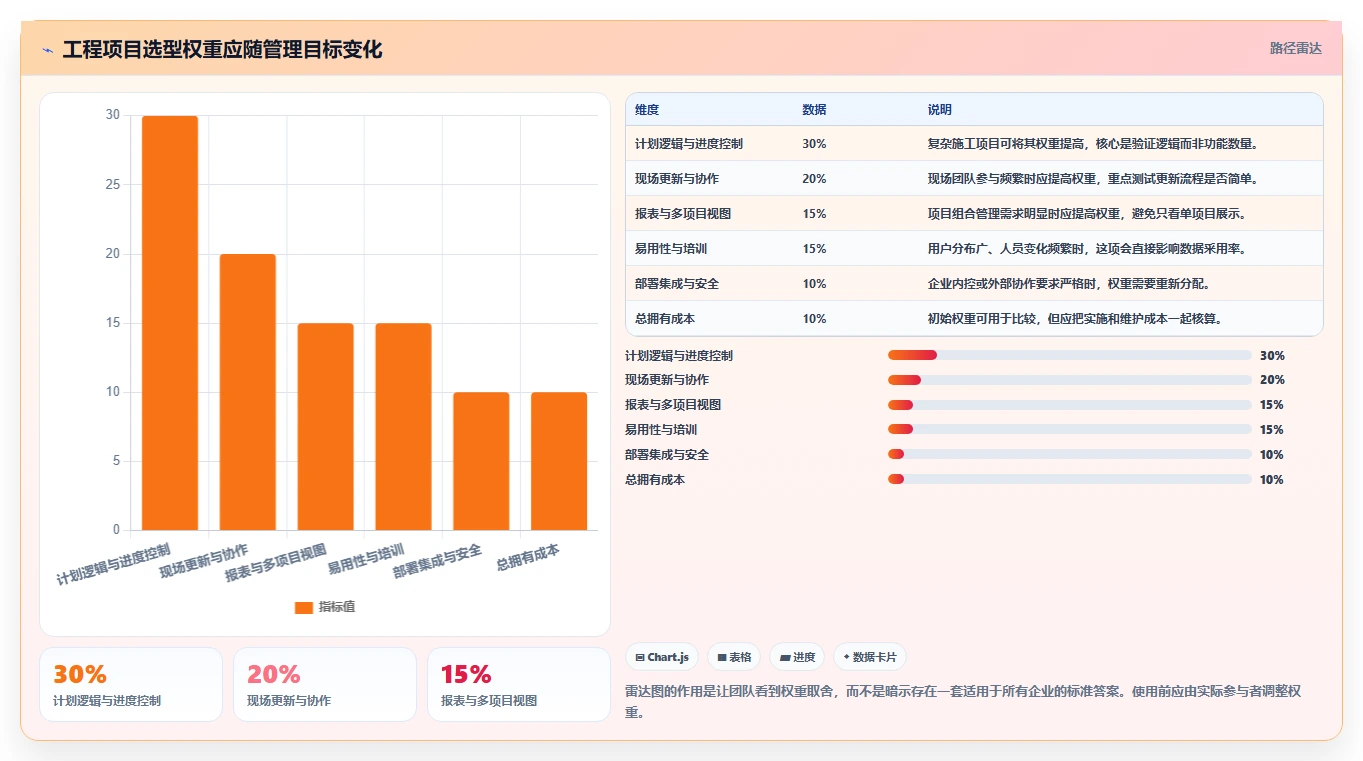Click the 部署集成与安全 progress bar

[1070, 455]
